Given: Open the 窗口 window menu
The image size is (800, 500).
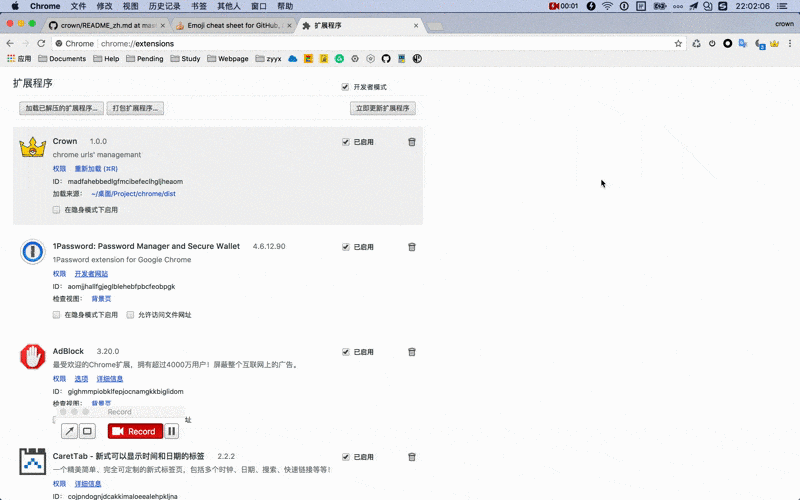Looking at the screenshot, I should 259,6.
